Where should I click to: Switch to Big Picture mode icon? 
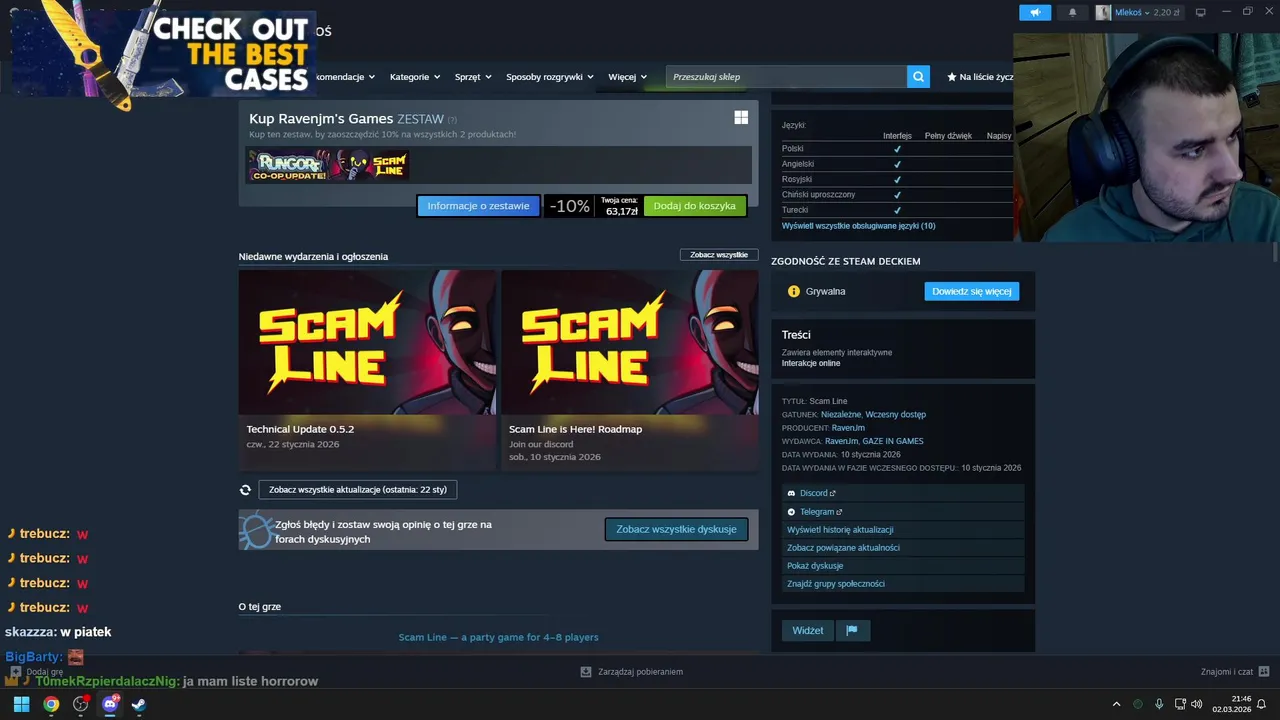[1201, 12]
